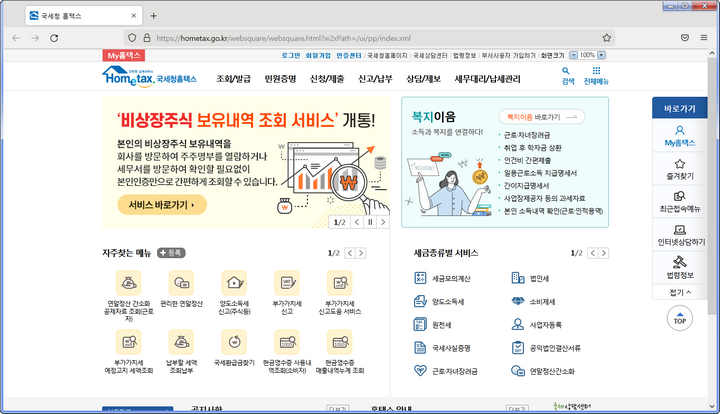Click the browser address bar
Image resolution: width=720 pixels, height=414 pixels.
click(x=367, y=38)
